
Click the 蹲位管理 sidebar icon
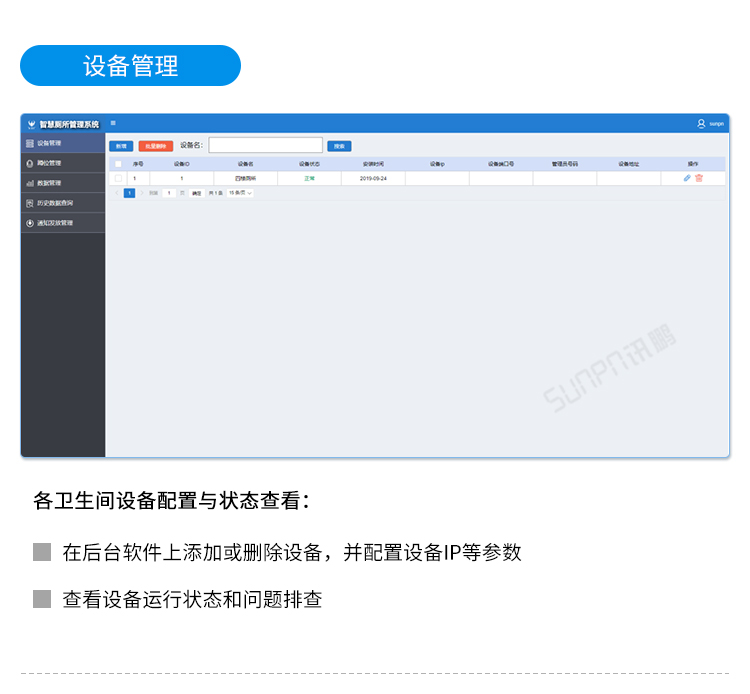(30, 163)
